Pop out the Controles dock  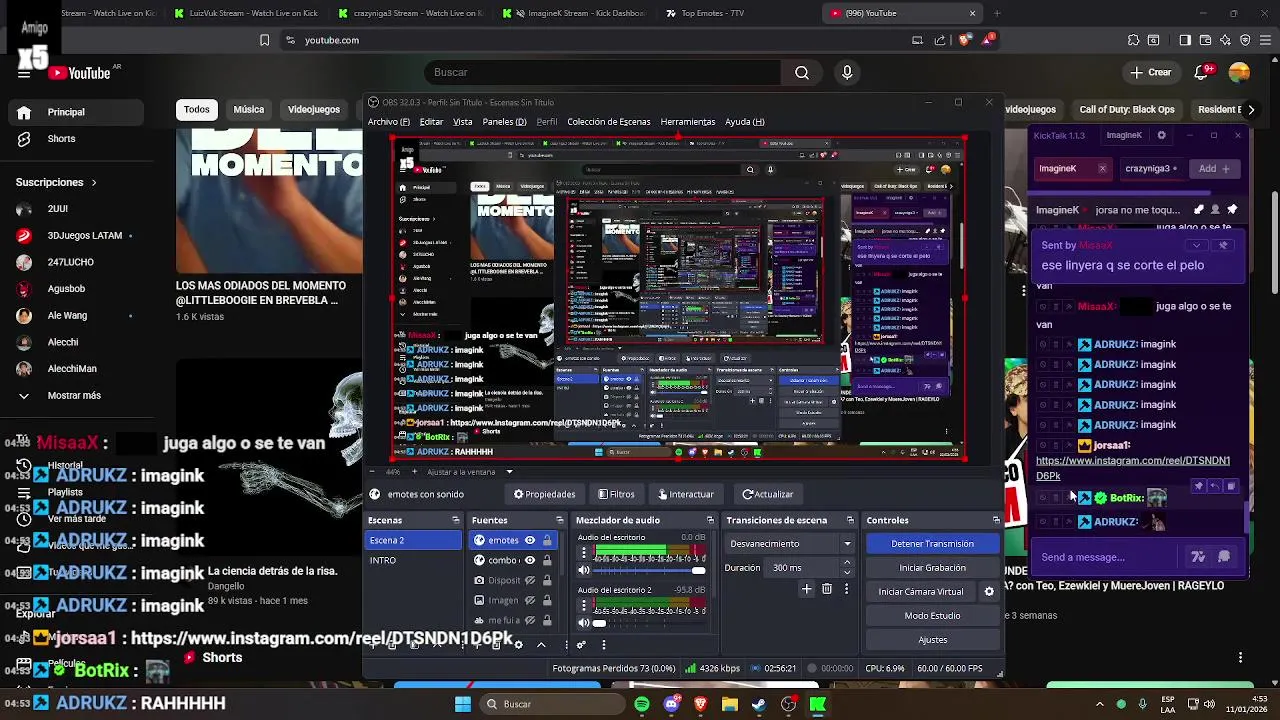click(x=996, y=520)
